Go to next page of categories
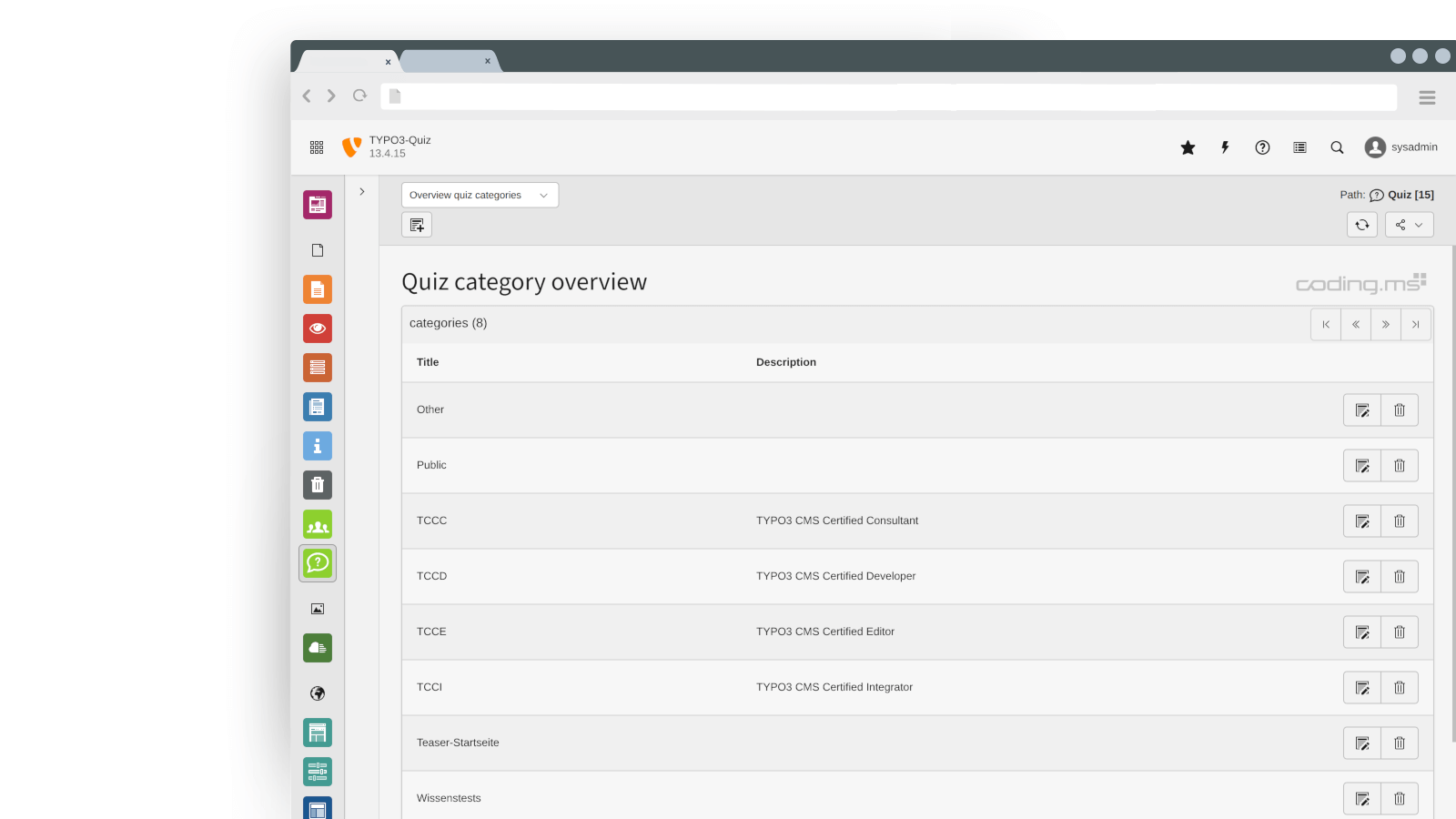This screenshot has height=819, width=1456. pyautogui.click(x=1386, y=324)
